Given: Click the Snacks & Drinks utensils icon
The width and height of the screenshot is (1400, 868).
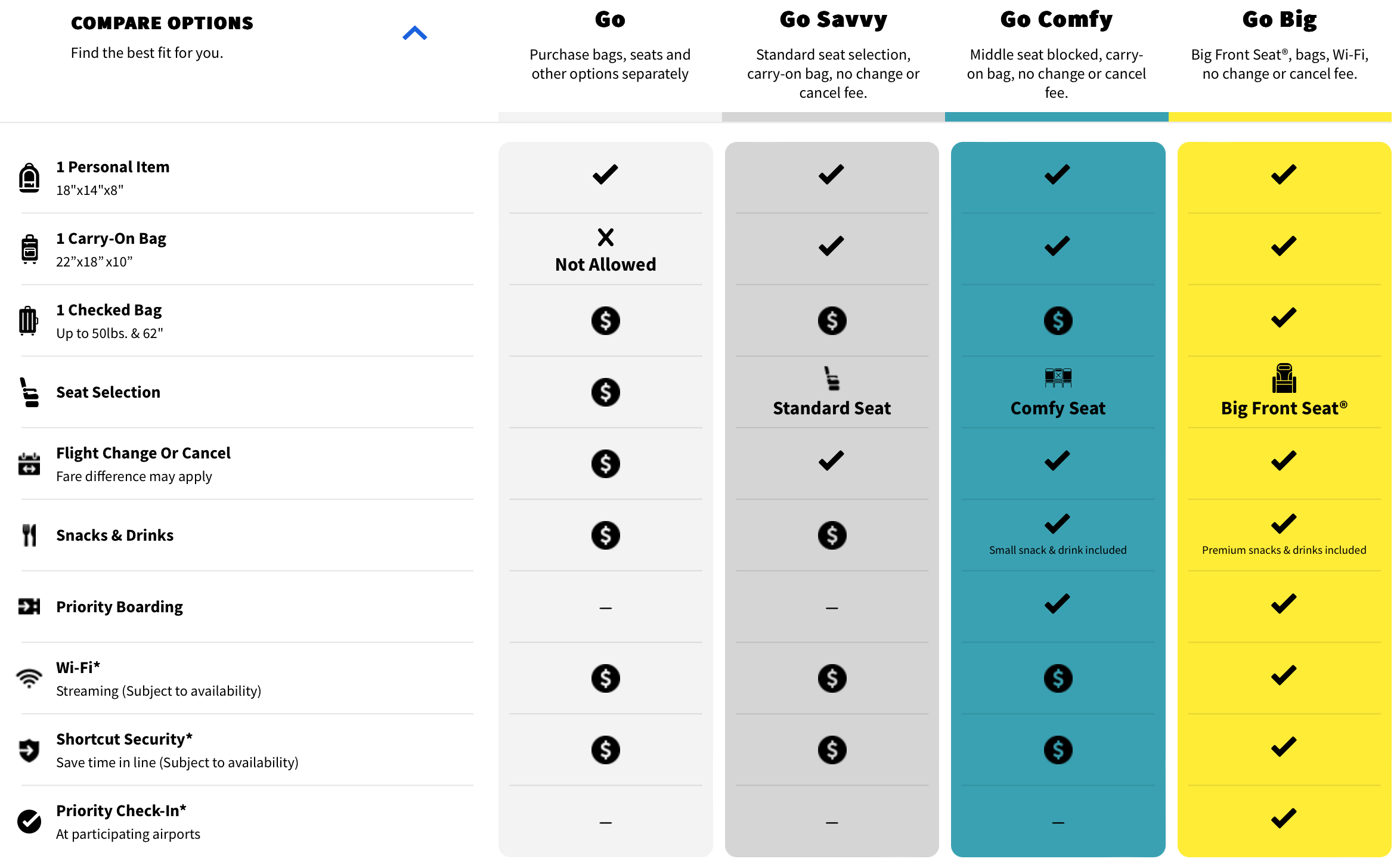Looking at the screenshot, I should click(29, 535).
